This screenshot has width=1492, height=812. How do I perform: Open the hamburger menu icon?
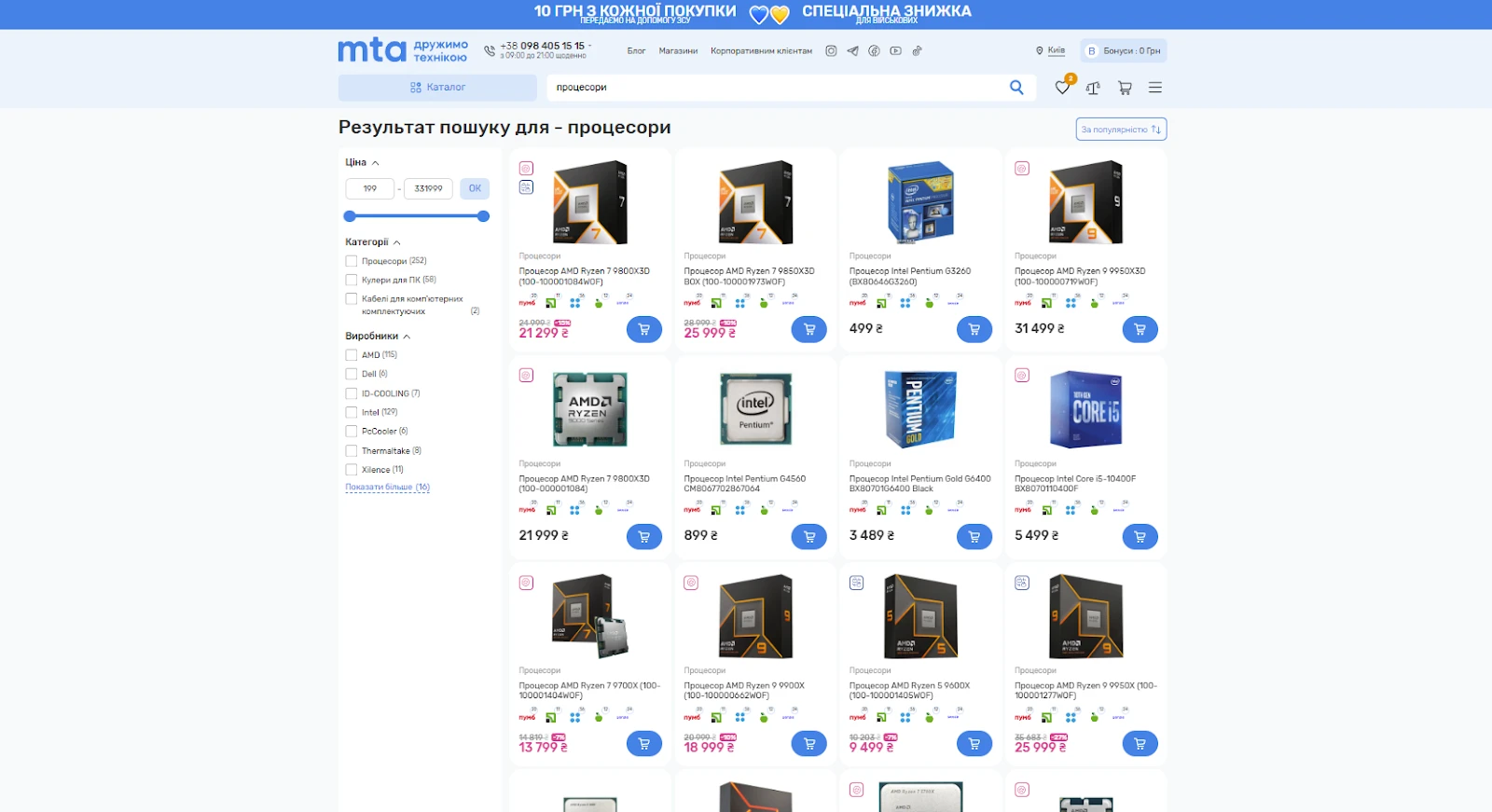coord(1155,88)
